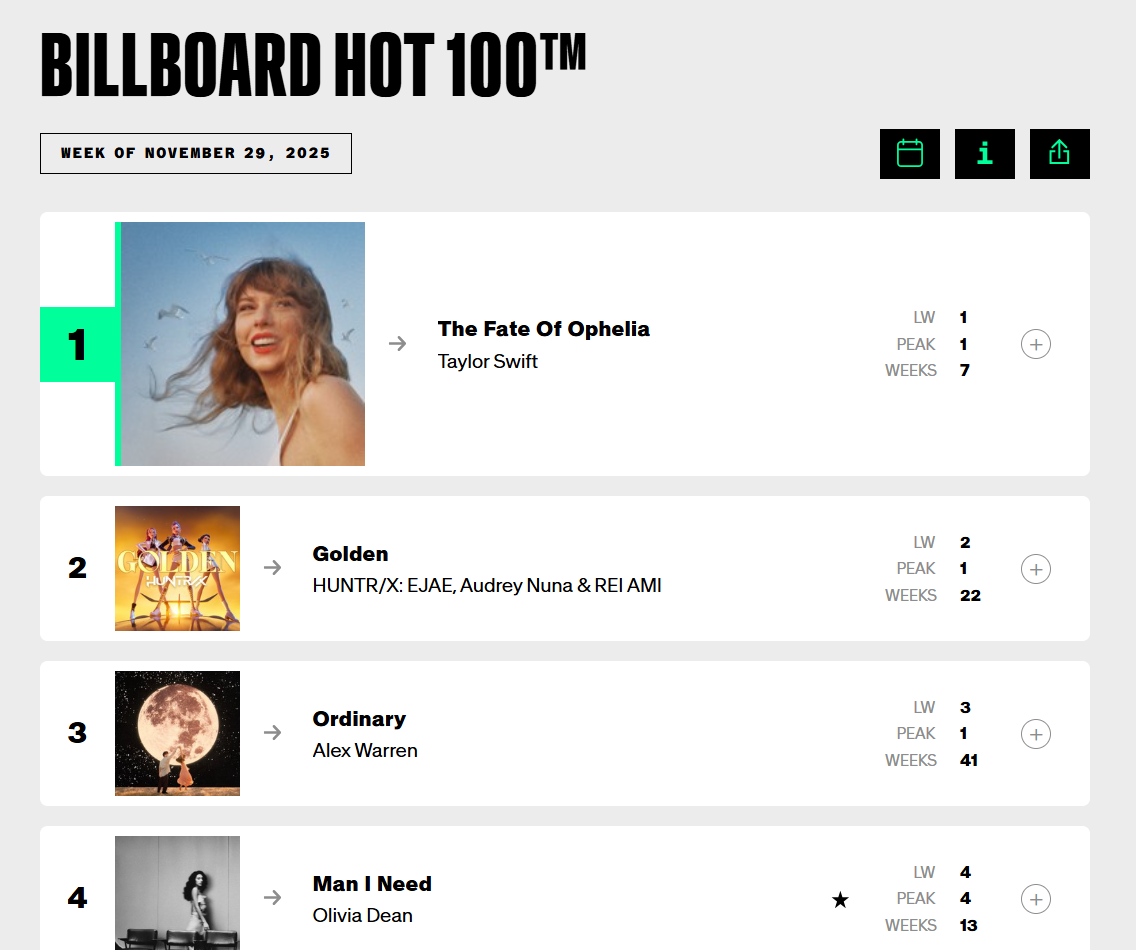Image resolution: width=1136 pixels, height=950 pixels.
Task: Click the Alex Warren artist name
Action: coord(365,750)
